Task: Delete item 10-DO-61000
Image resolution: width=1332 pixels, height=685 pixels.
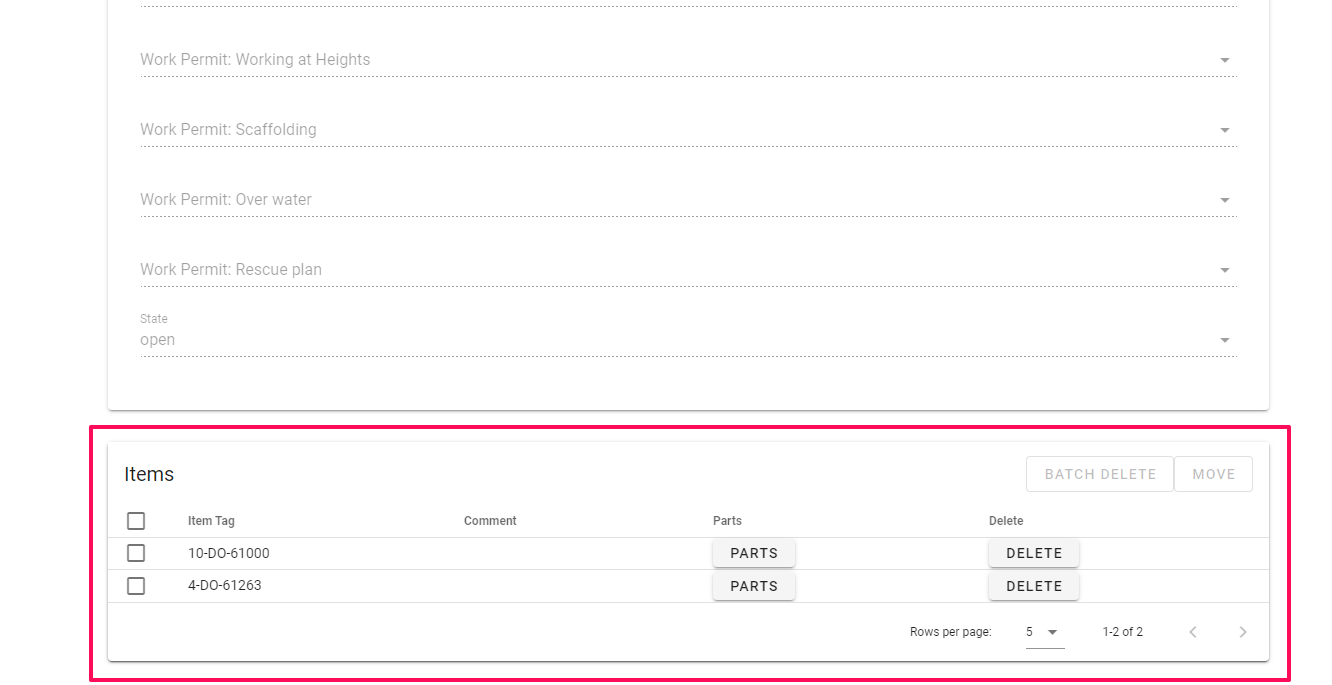Action: coord(1034,553)
